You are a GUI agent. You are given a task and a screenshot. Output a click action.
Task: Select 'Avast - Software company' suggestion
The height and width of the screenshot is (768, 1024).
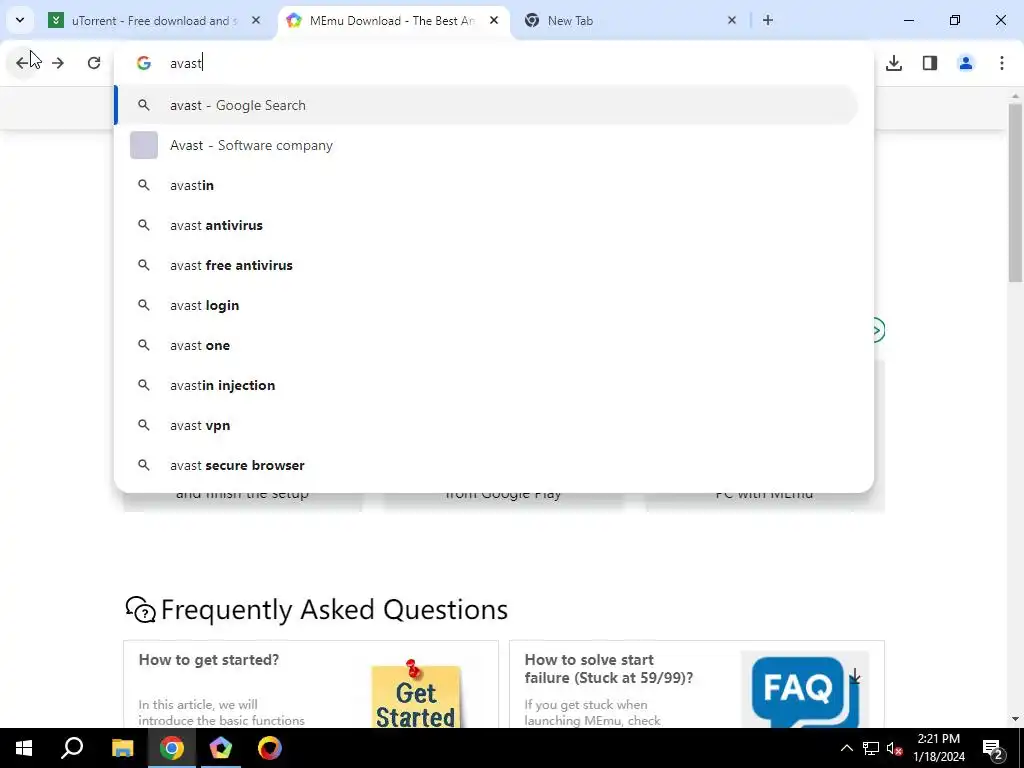pos(487,145)
